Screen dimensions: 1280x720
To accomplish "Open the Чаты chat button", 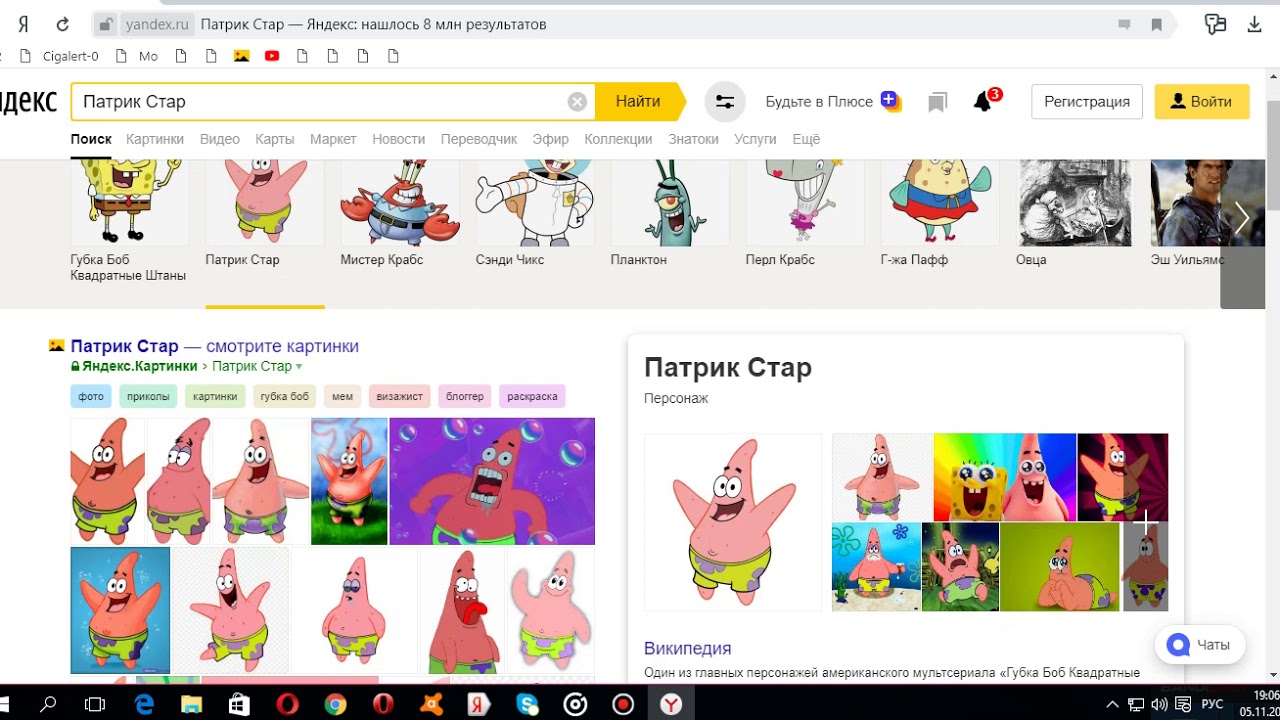I will 1200,645.
